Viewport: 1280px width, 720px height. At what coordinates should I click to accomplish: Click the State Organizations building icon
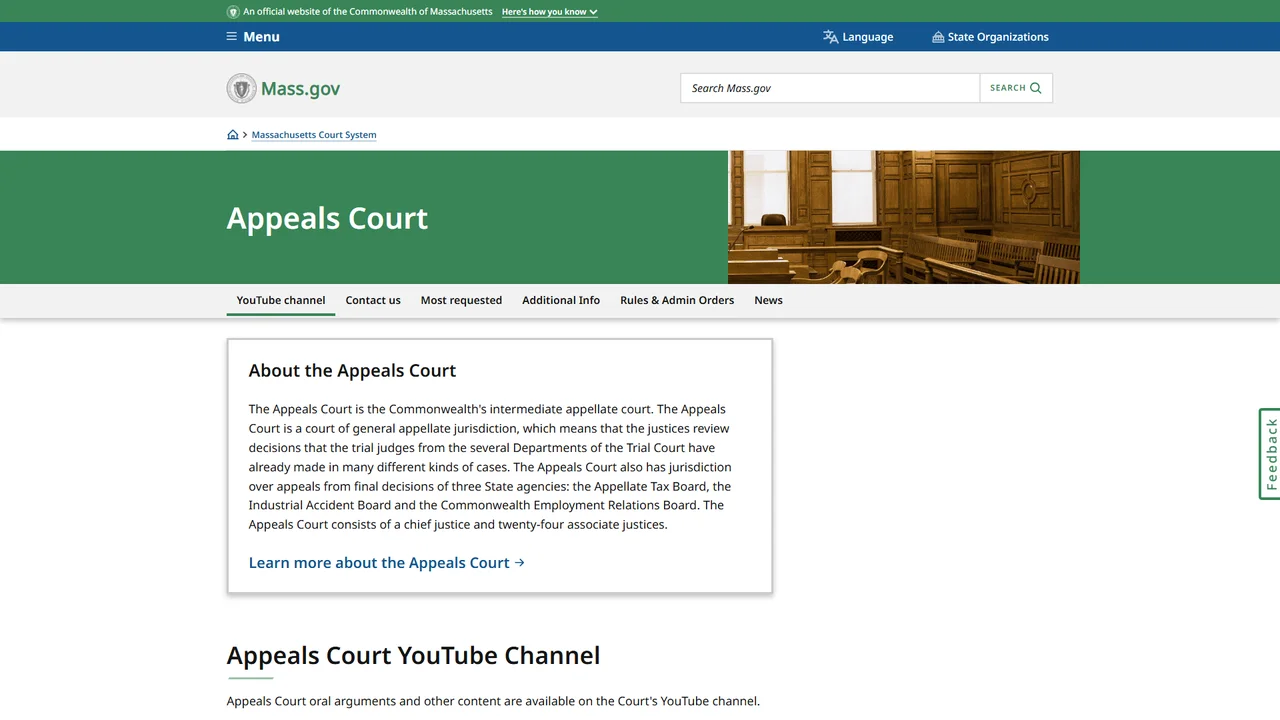[x=938, y=37]
